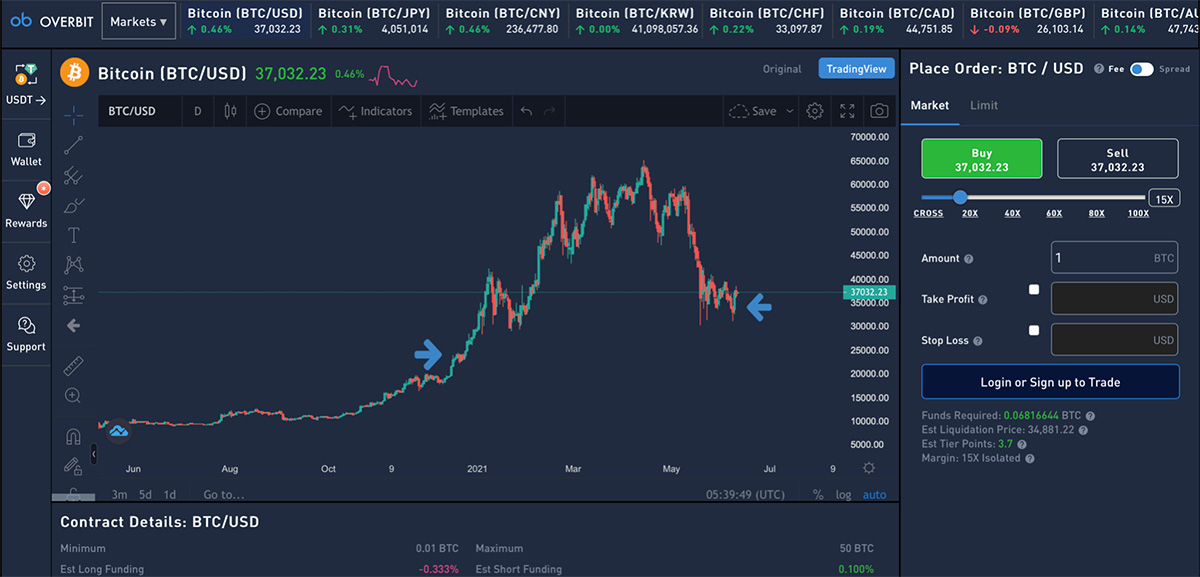Viewport: 1200px width, 577px height.
Task: Toggle the magnet mode tool
Action: point(74,436)
